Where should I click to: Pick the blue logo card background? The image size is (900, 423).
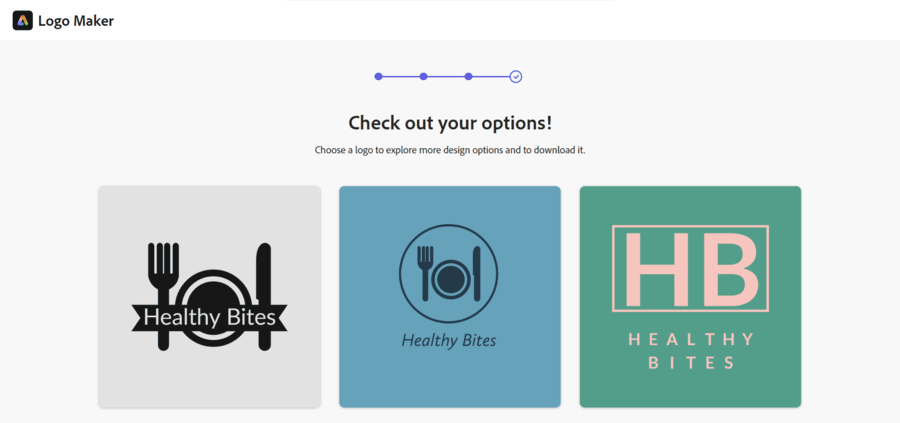click(450, 297)
